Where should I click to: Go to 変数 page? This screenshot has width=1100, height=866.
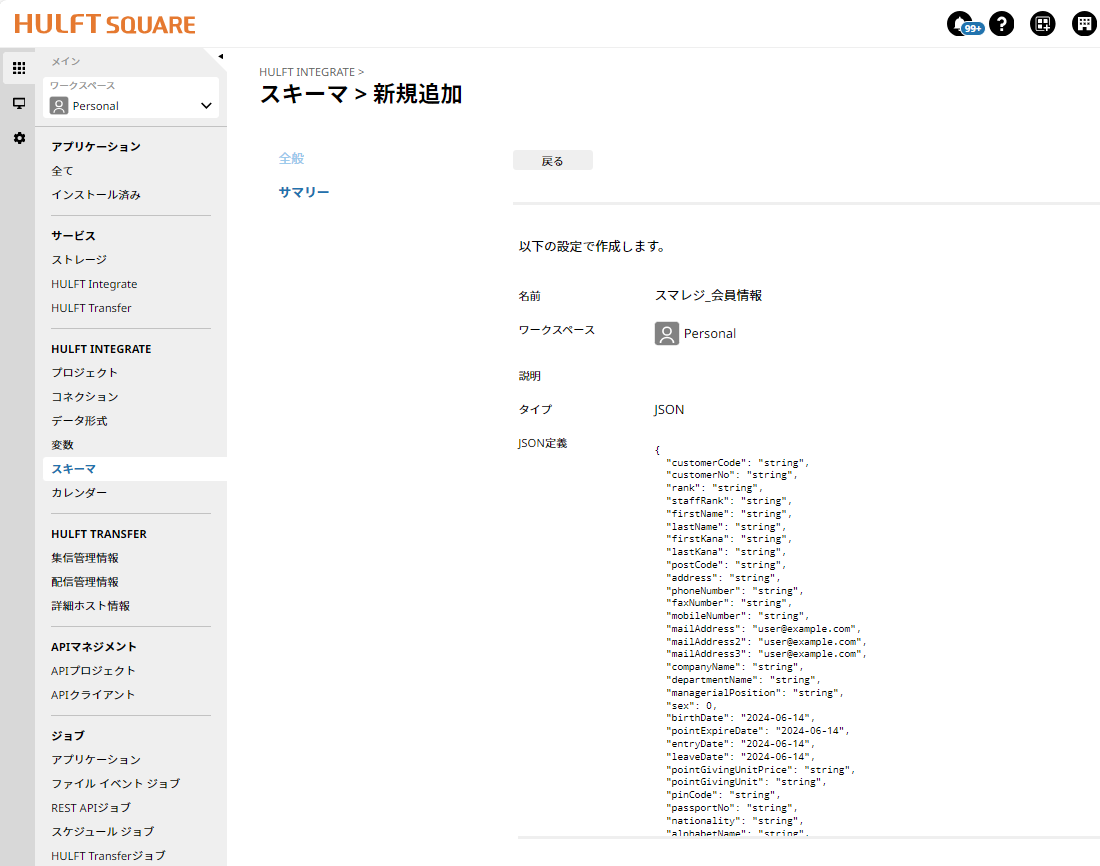pos(62,445)
